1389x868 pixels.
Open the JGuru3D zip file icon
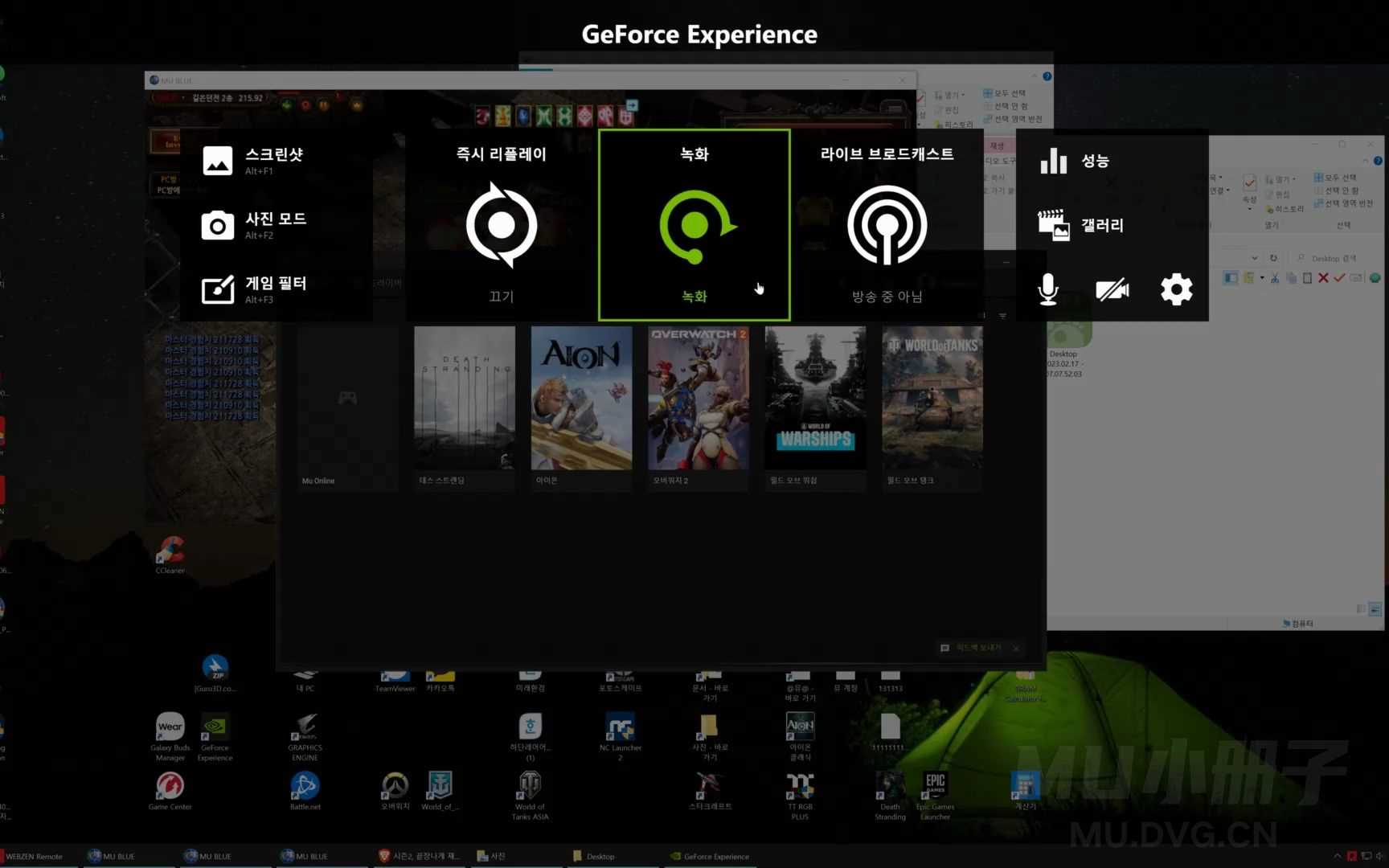pos(215,674)
